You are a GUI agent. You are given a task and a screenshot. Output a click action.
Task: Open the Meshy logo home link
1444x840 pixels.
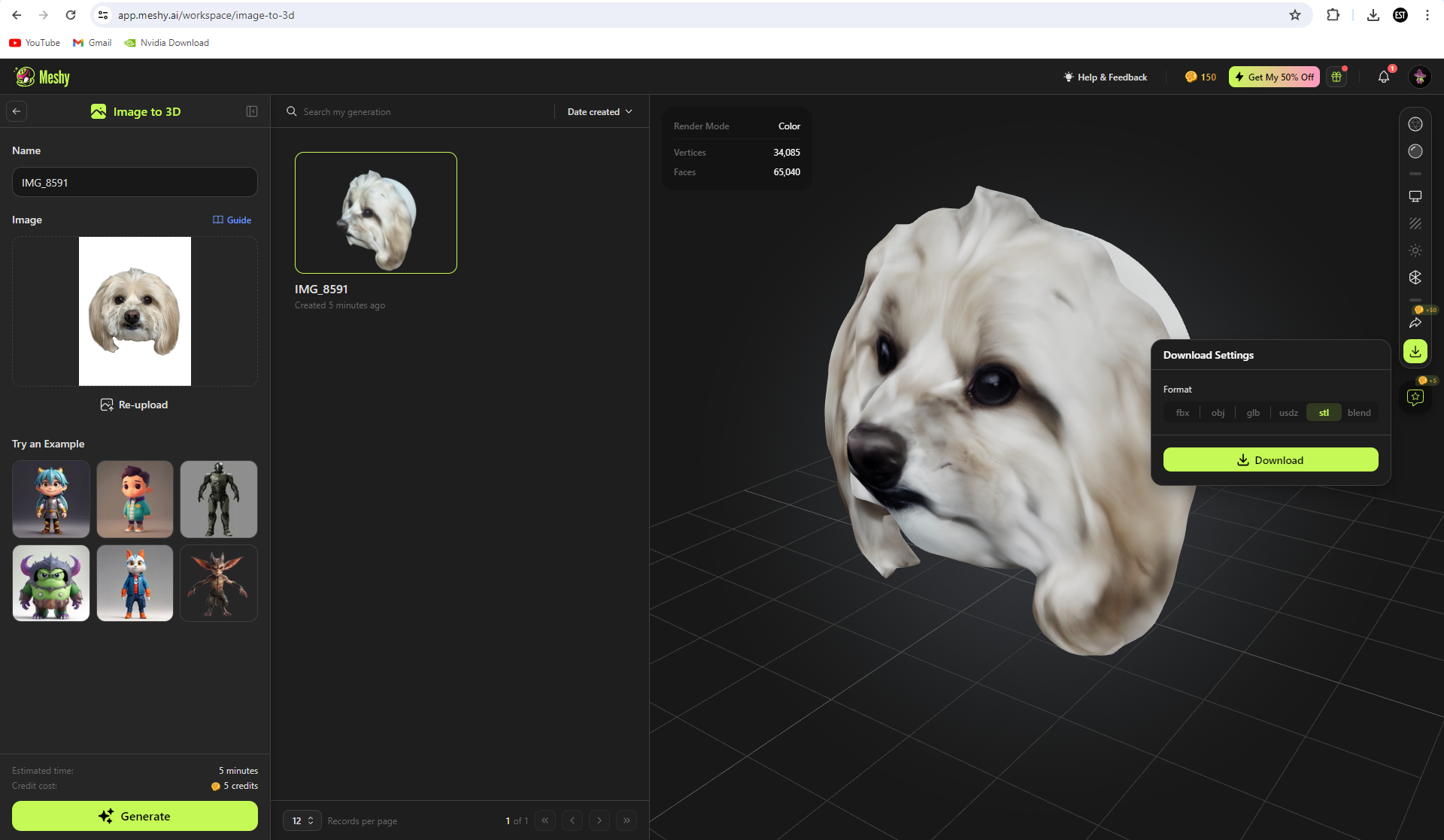[42, 77]
